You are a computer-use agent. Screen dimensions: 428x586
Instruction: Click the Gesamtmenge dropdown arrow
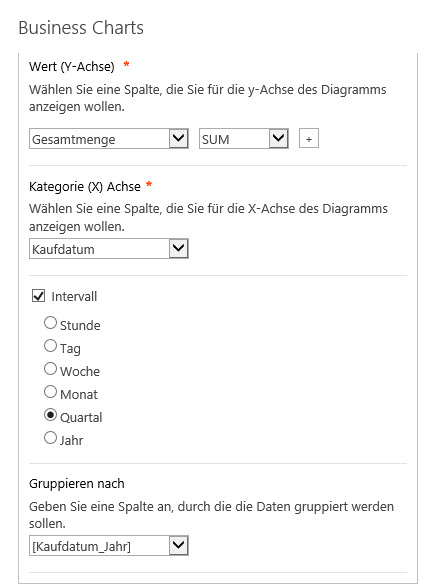click(178, 139)
